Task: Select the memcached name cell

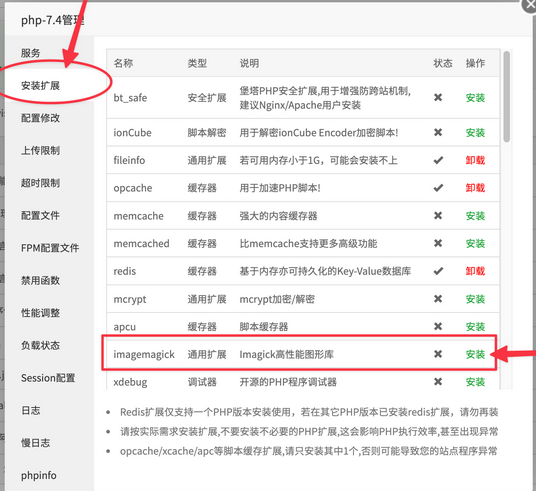Action: click(142, 243)
